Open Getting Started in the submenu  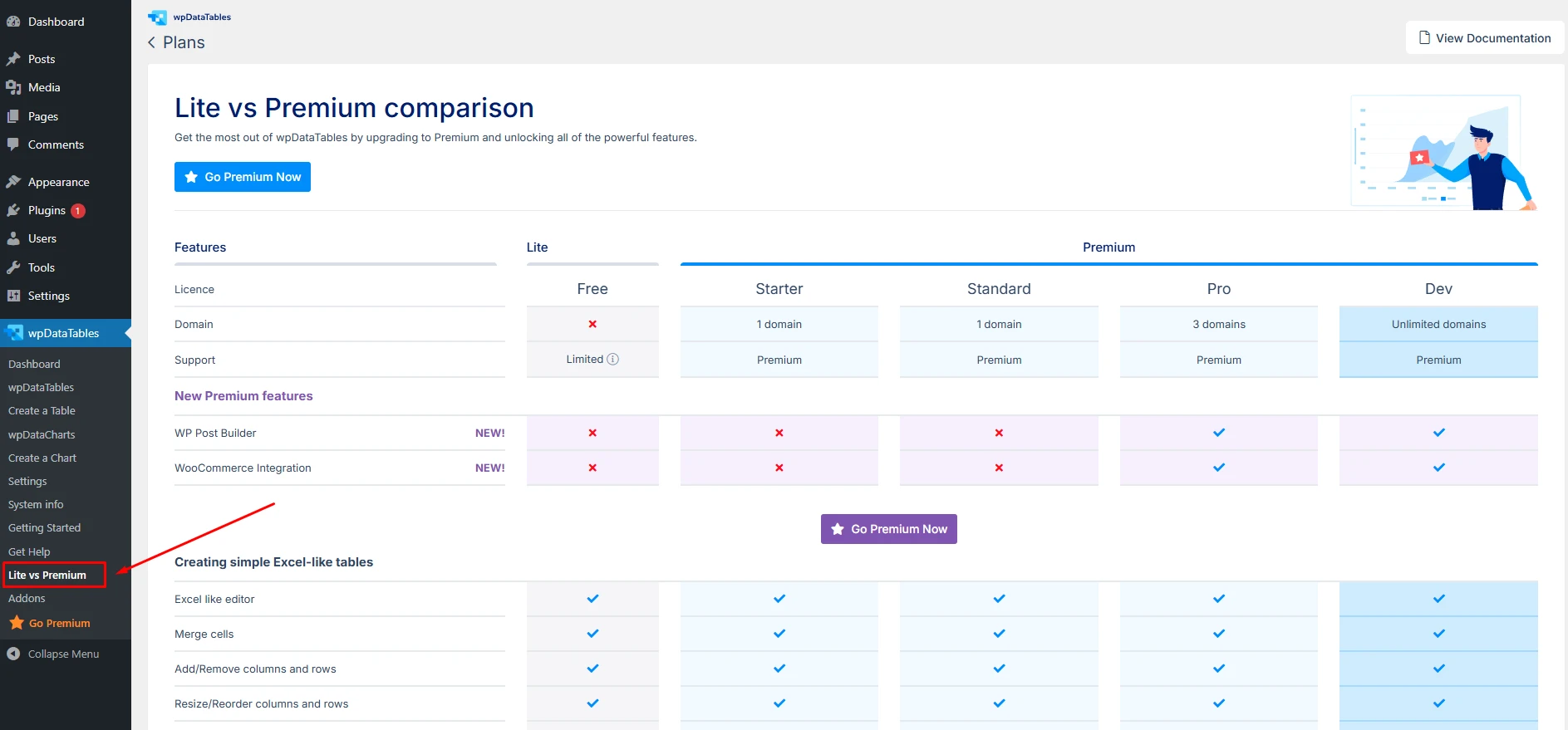coord(44,527)
